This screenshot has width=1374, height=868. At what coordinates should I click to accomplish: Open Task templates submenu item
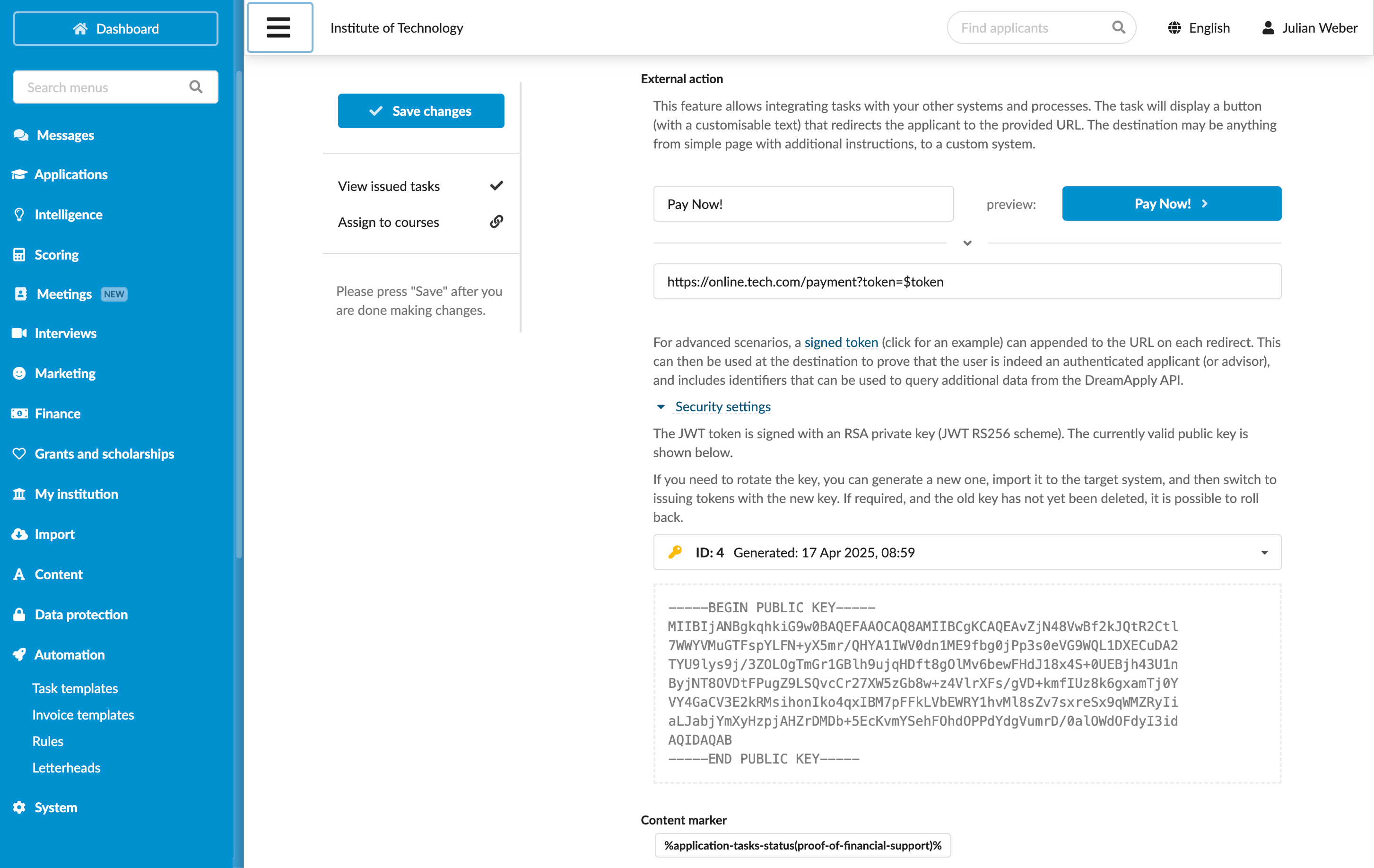[75, 688]
